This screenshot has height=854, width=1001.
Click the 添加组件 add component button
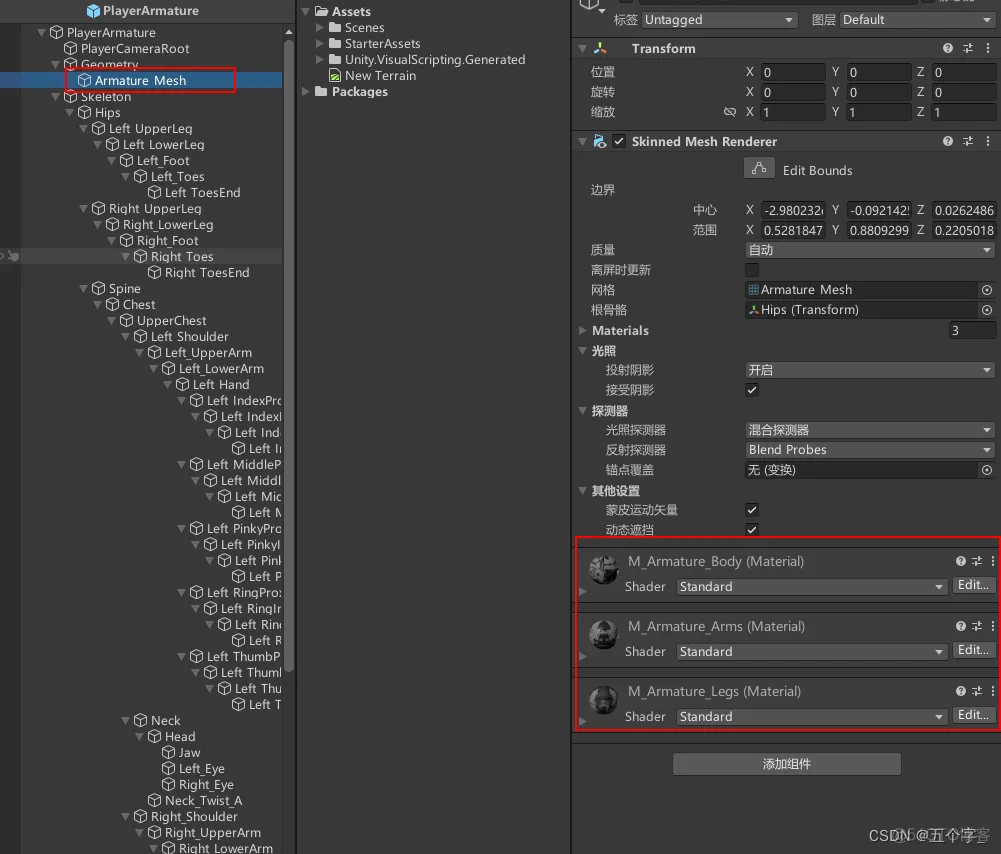786,764
